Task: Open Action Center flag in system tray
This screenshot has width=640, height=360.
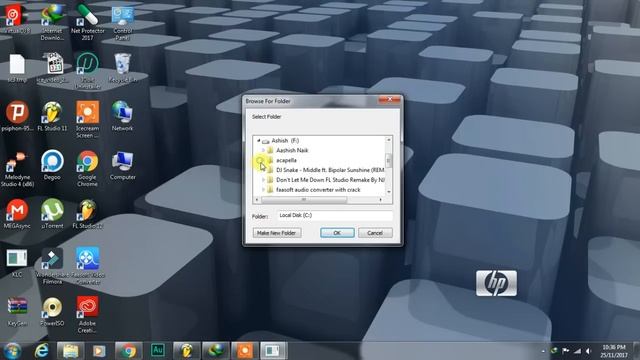Action: (566, 351)
